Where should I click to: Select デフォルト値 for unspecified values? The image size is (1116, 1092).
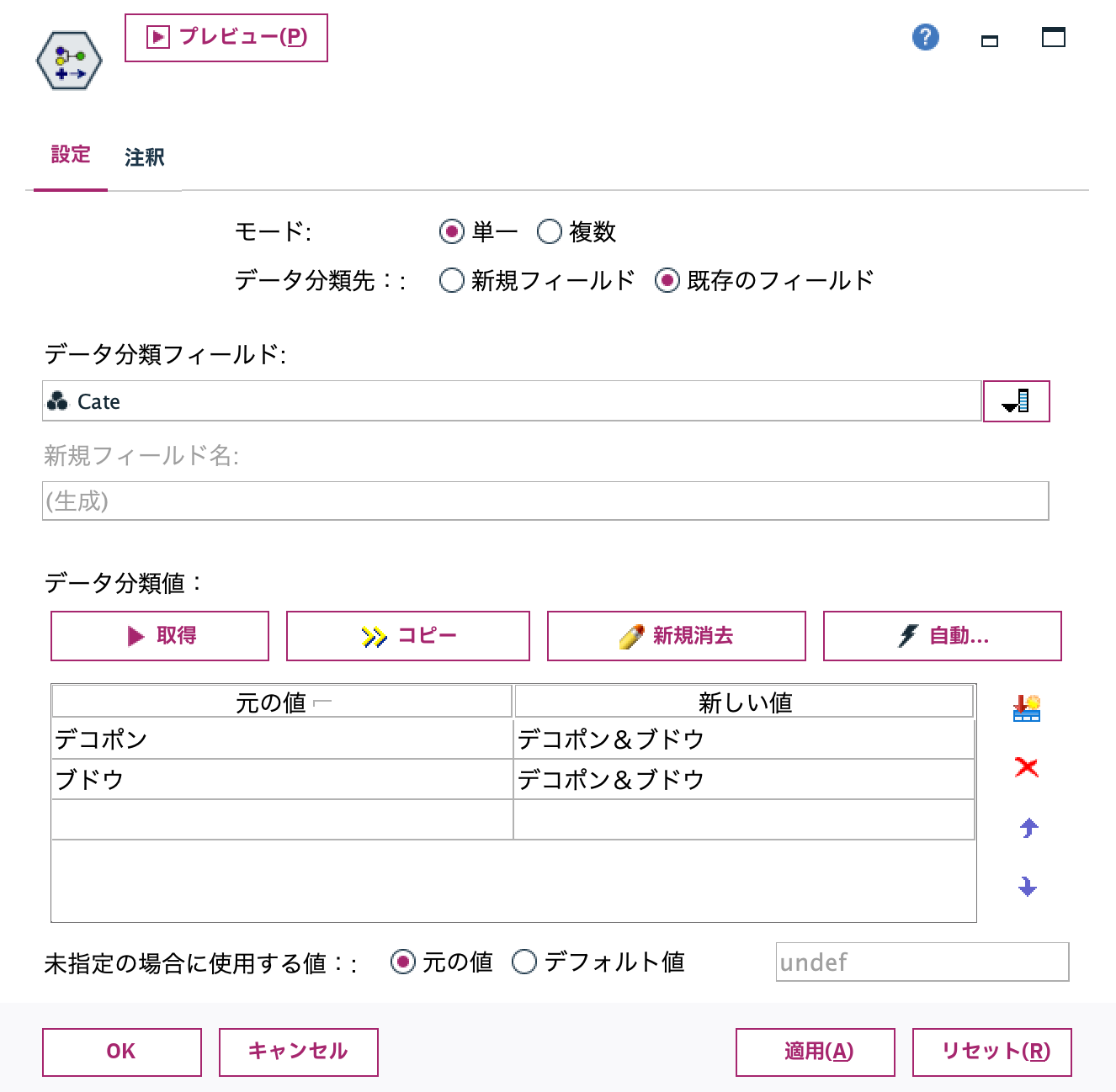pyautogui.click(x=524, y=962)
